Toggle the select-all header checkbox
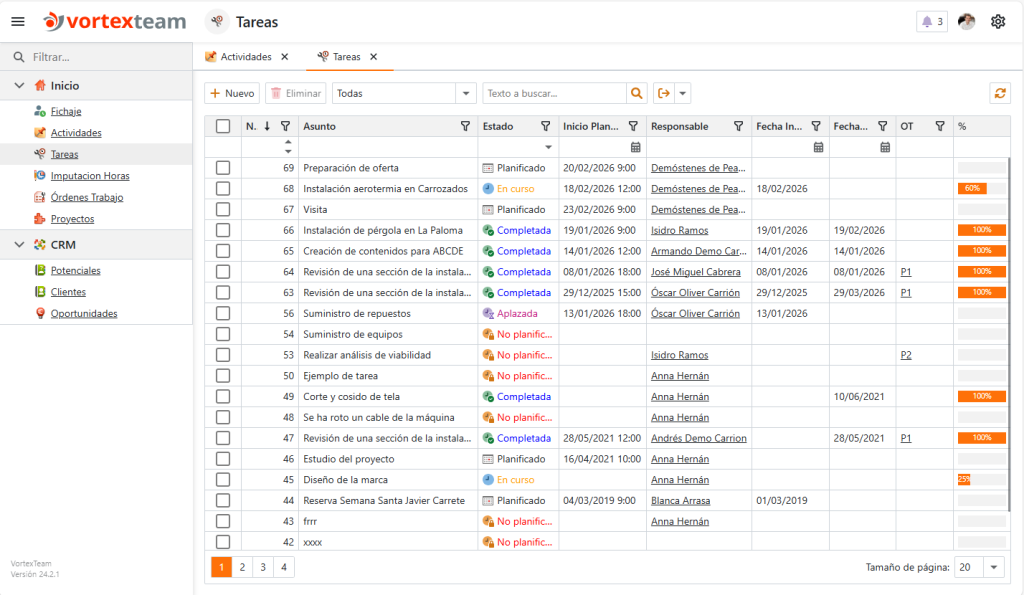This screenshot has height=595, width=1024. pos(223,126)
